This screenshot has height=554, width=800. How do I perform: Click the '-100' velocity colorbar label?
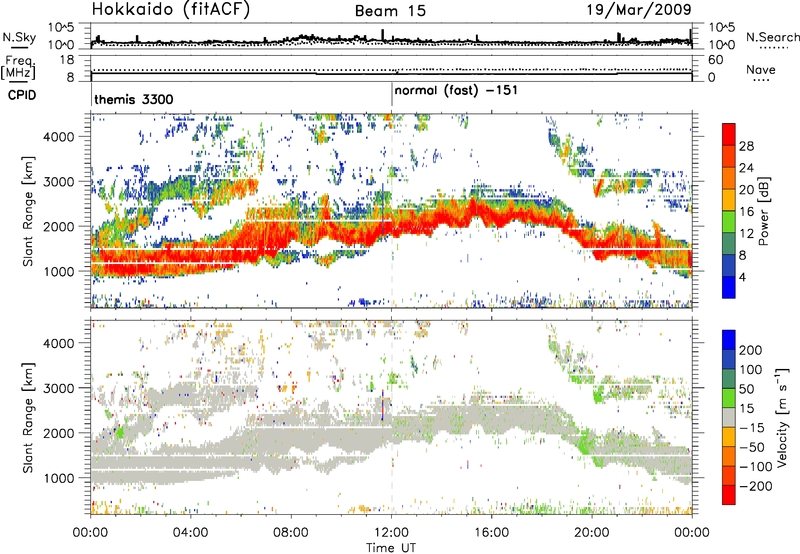[756, 467]
